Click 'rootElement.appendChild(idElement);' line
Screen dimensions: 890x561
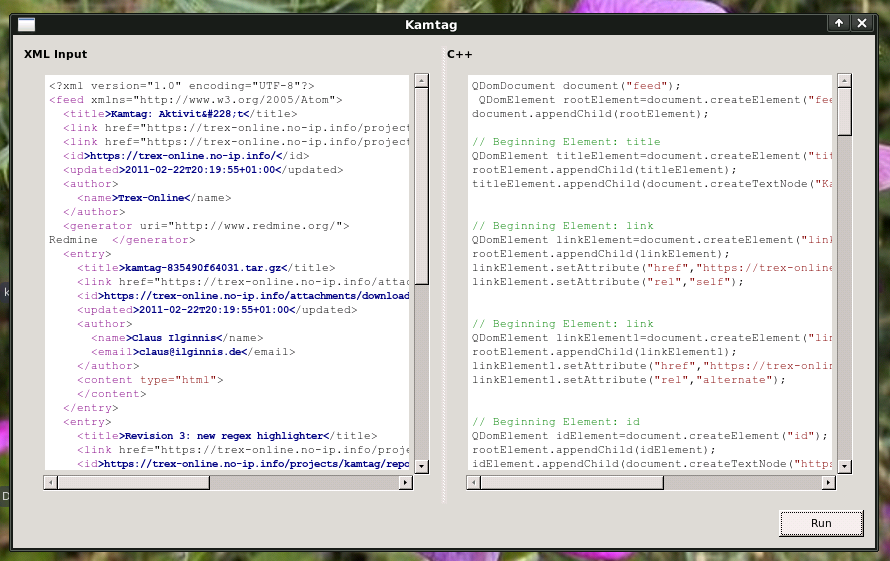point(594,450)
